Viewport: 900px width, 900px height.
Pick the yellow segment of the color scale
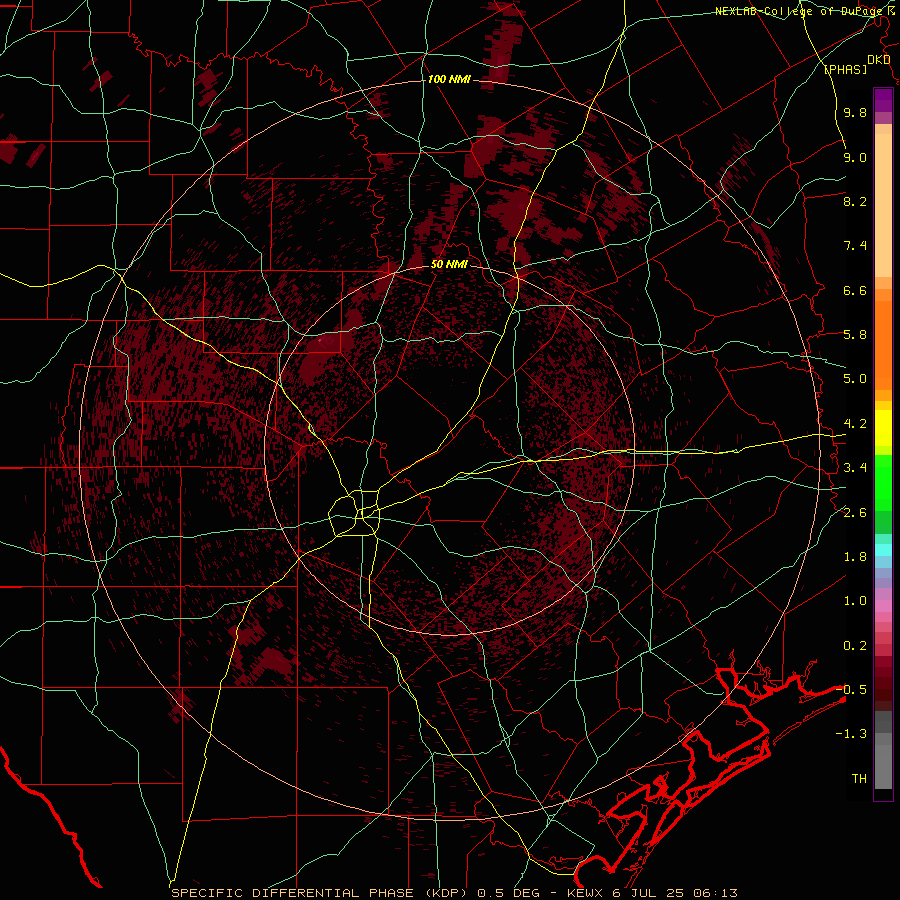pos(883,428)
